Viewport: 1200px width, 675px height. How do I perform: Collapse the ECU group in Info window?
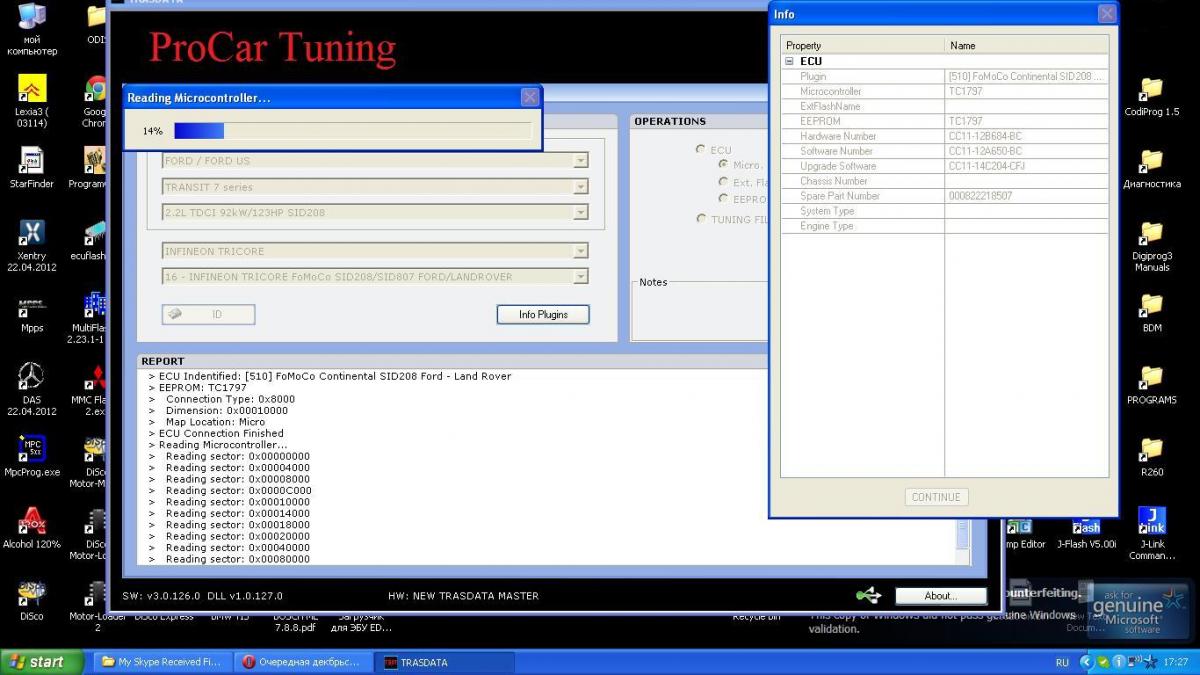click(789, 61)
